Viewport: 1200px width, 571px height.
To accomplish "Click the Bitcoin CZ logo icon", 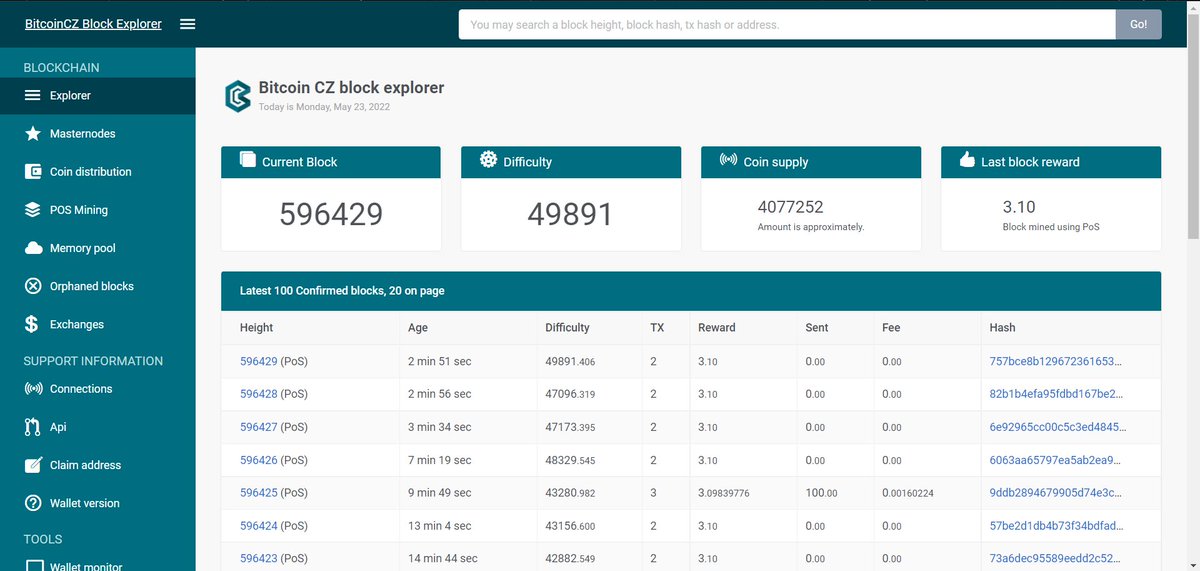I will coord(237,95).
